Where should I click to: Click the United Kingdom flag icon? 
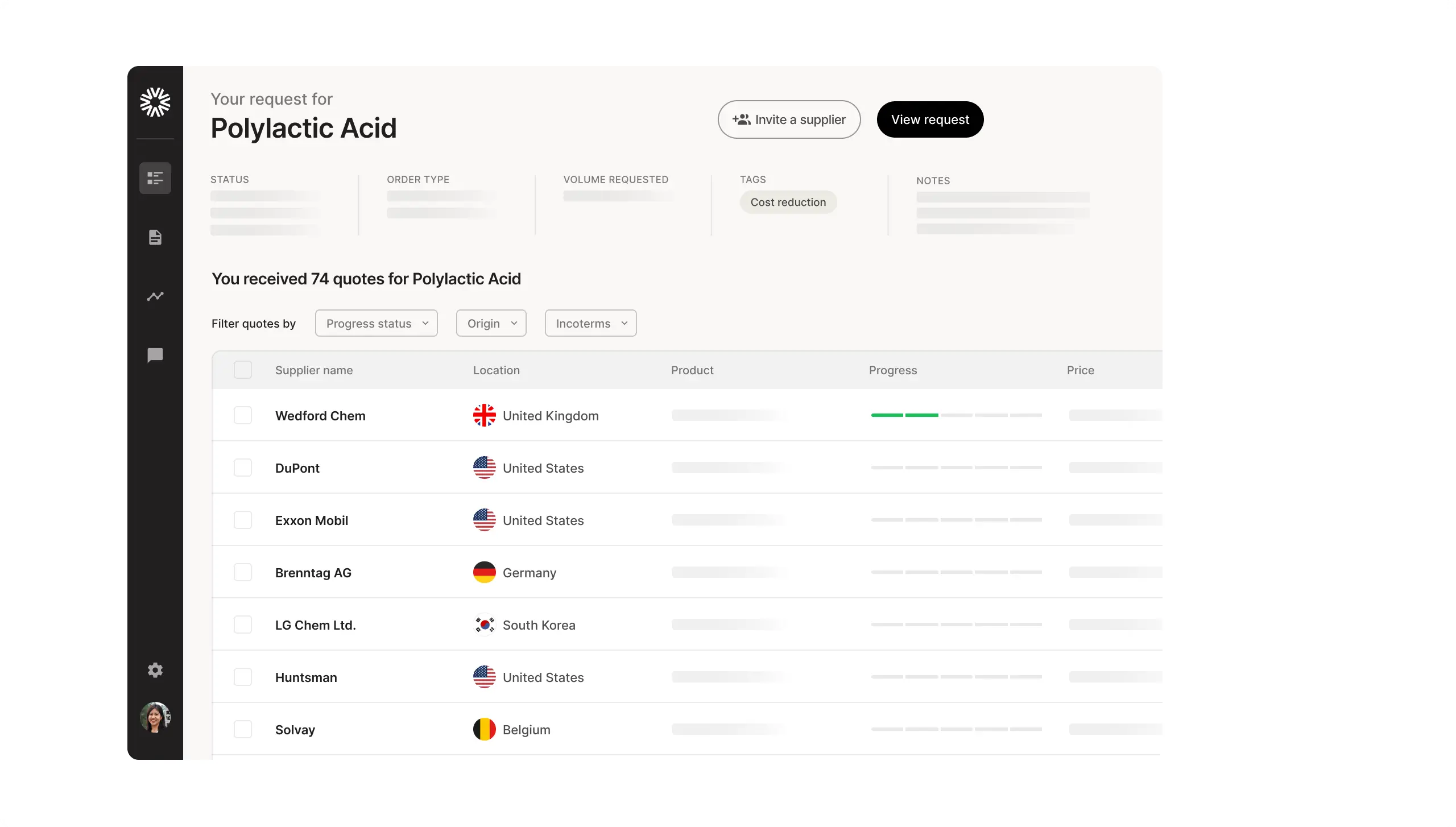(484, 416)
